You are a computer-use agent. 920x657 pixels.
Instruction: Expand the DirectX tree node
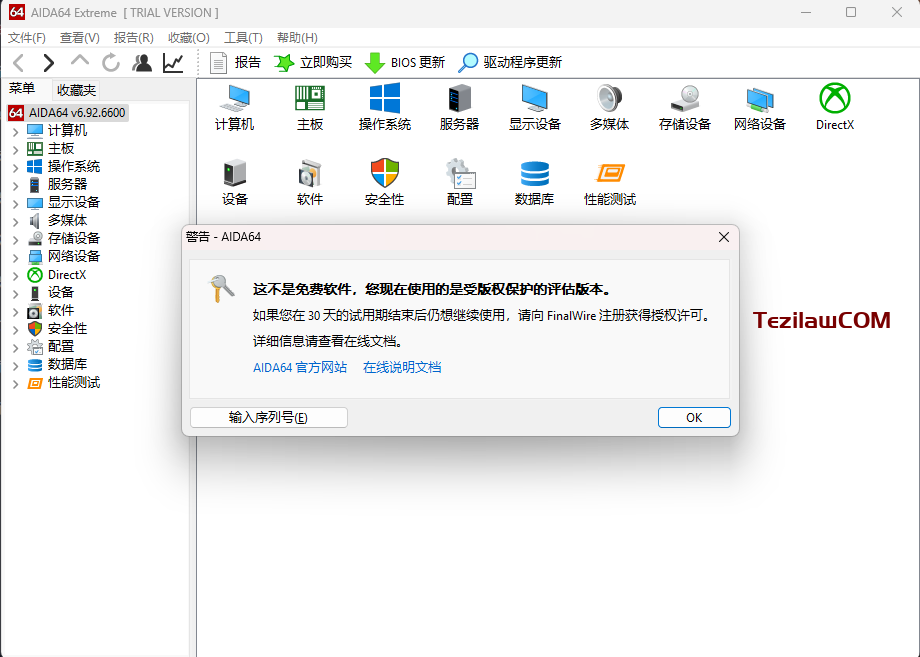pyautogui.click(x=16, y=276)
